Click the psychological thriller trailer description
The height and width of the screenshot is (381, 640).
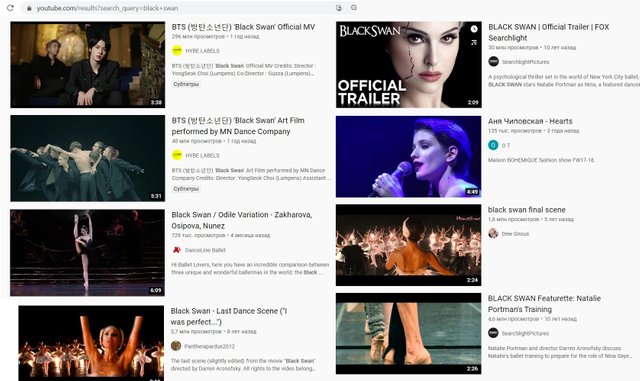(x=564, y=80)
